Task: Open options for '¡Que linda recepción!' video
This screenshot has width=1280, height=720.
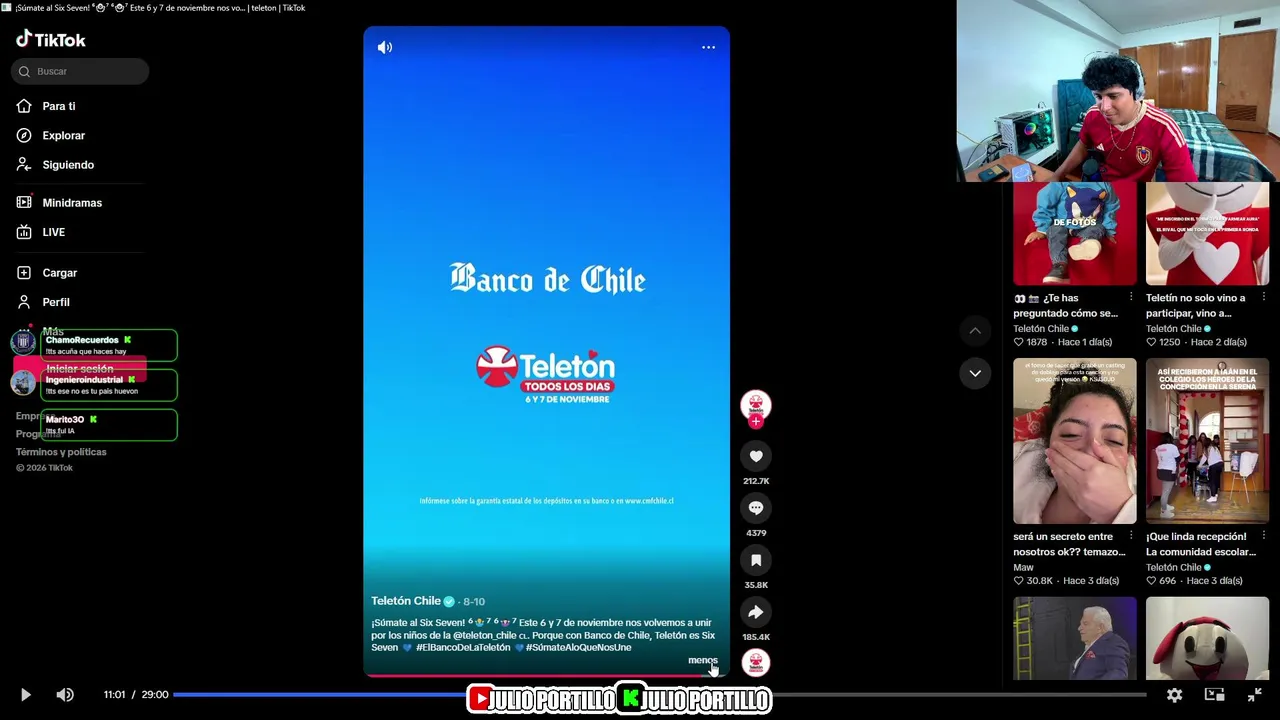Action: pos(1264,537)
